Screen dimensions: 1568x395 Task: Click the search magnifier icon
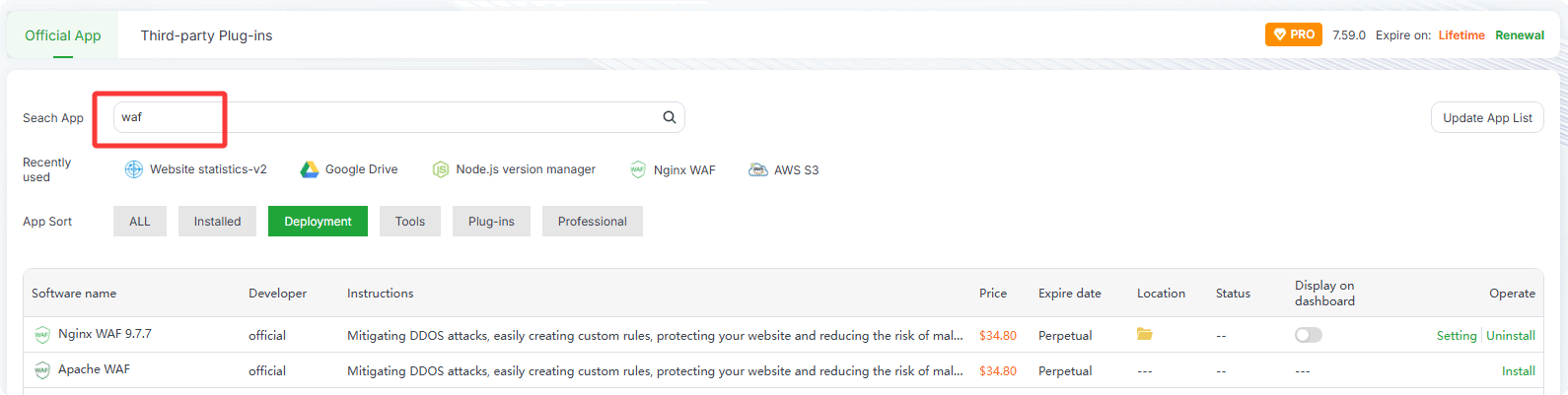point(669,117)
